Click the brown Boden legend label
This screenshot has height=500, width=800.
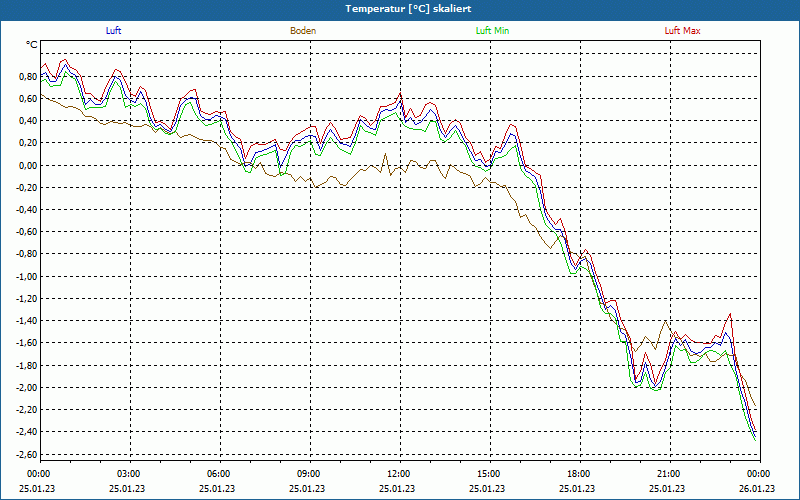click(x=303, y=31)
